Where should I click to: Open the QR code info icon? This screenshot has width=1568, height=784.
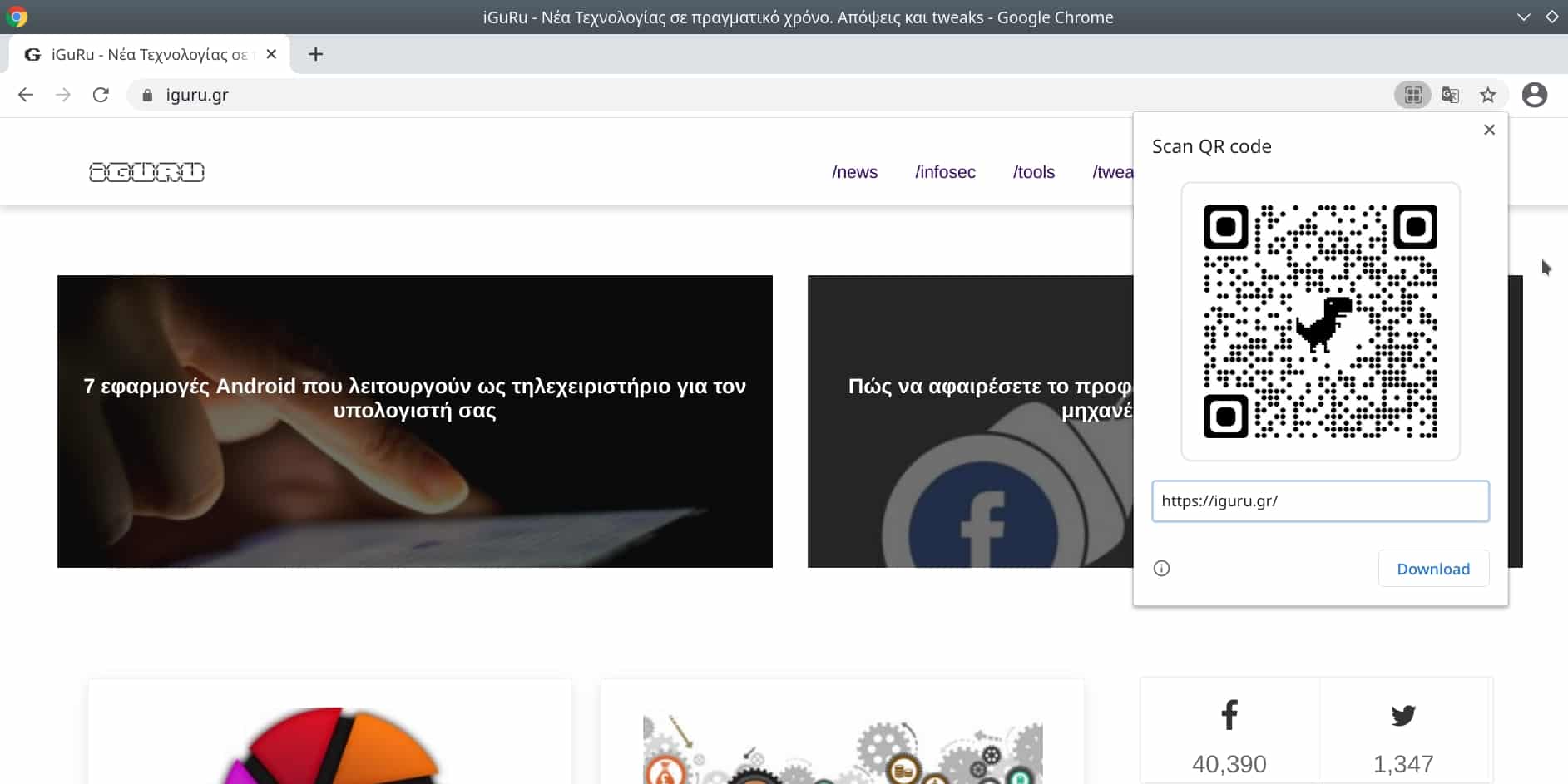pyautogui.click(x=1162, y=569)
